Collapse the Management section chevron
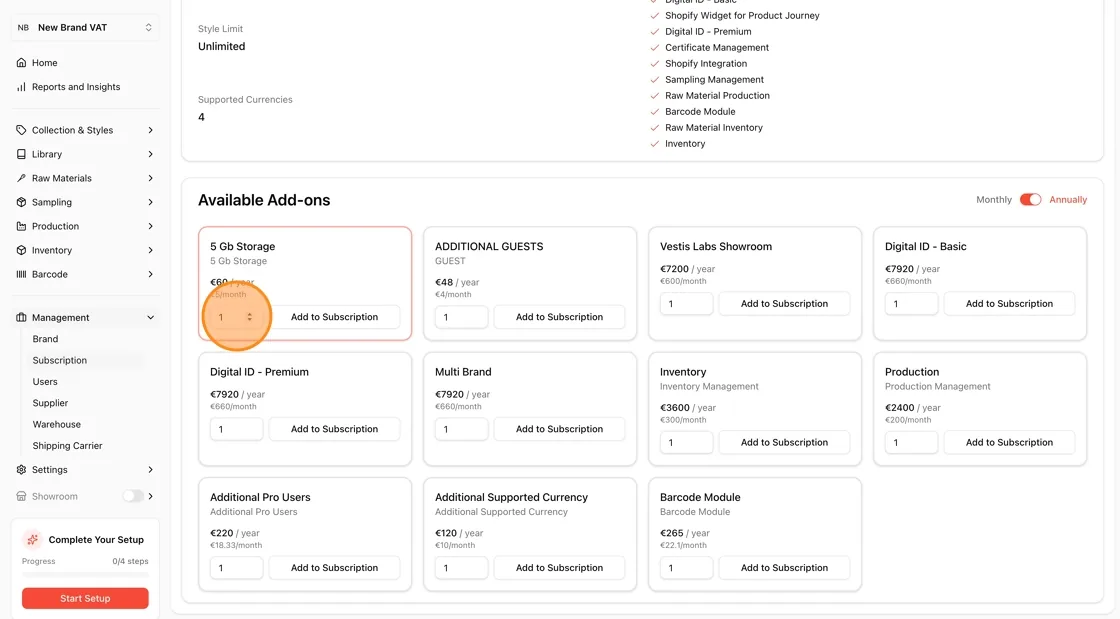The width and height of the screenshot is (1120, 619). 151,318
